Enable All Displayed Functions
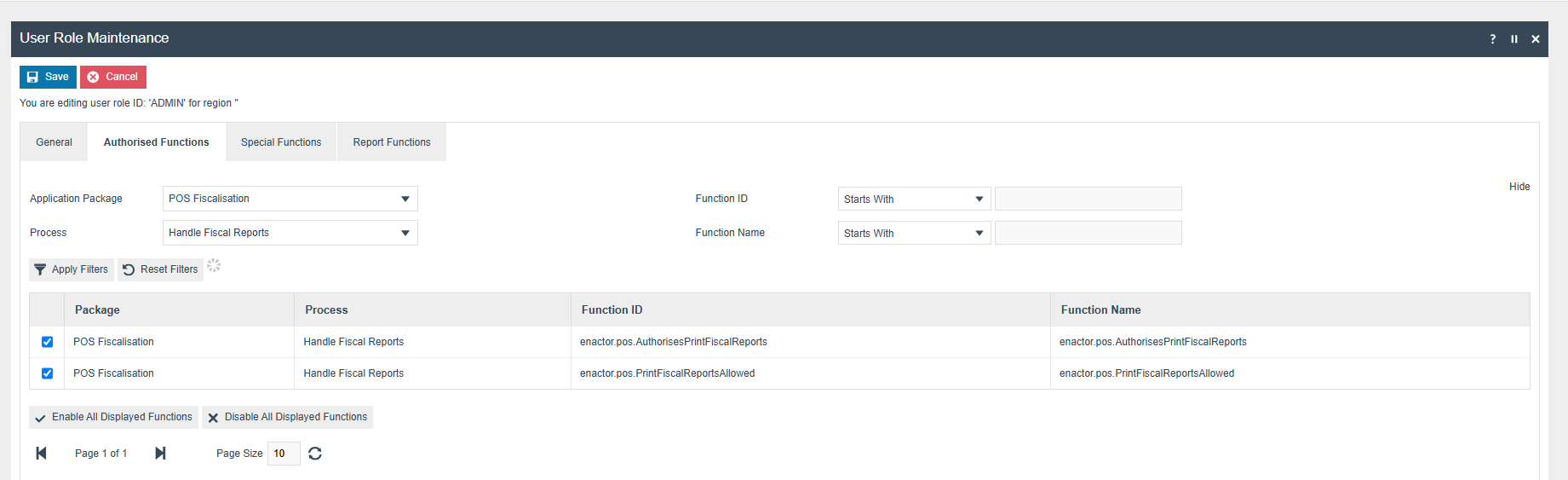Viewport: 1568px width, 480px height. [x=113, y=417]
